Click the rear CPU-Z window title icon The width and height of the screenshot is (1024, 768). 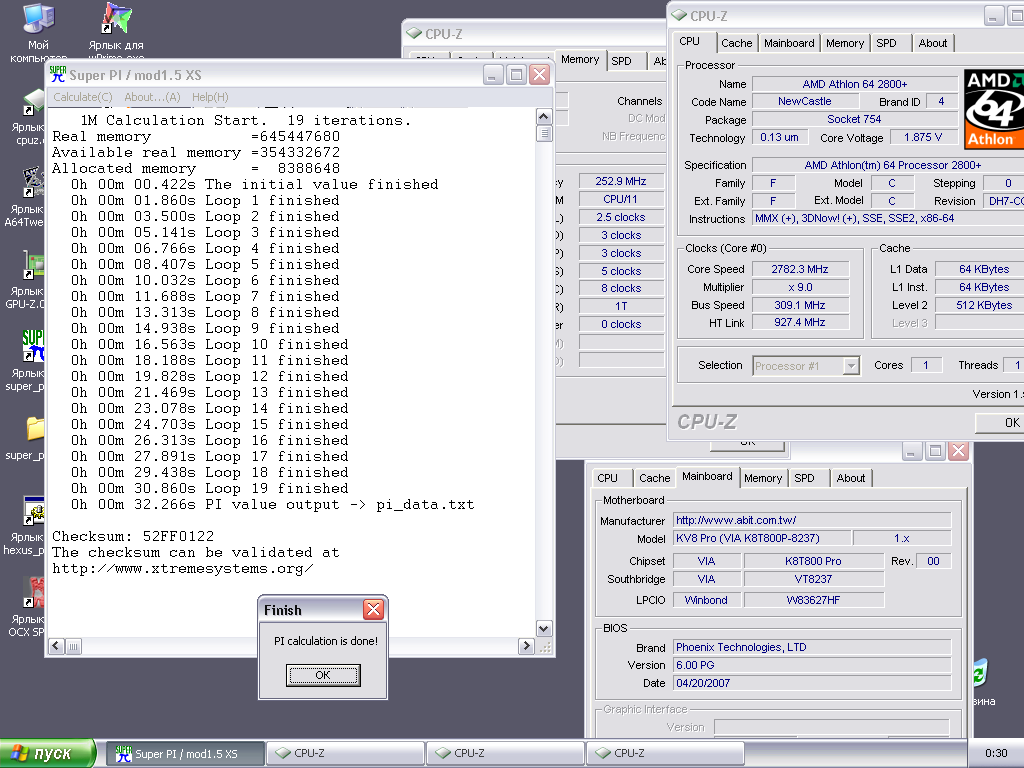pyautogui.click(x=414, y=33)
